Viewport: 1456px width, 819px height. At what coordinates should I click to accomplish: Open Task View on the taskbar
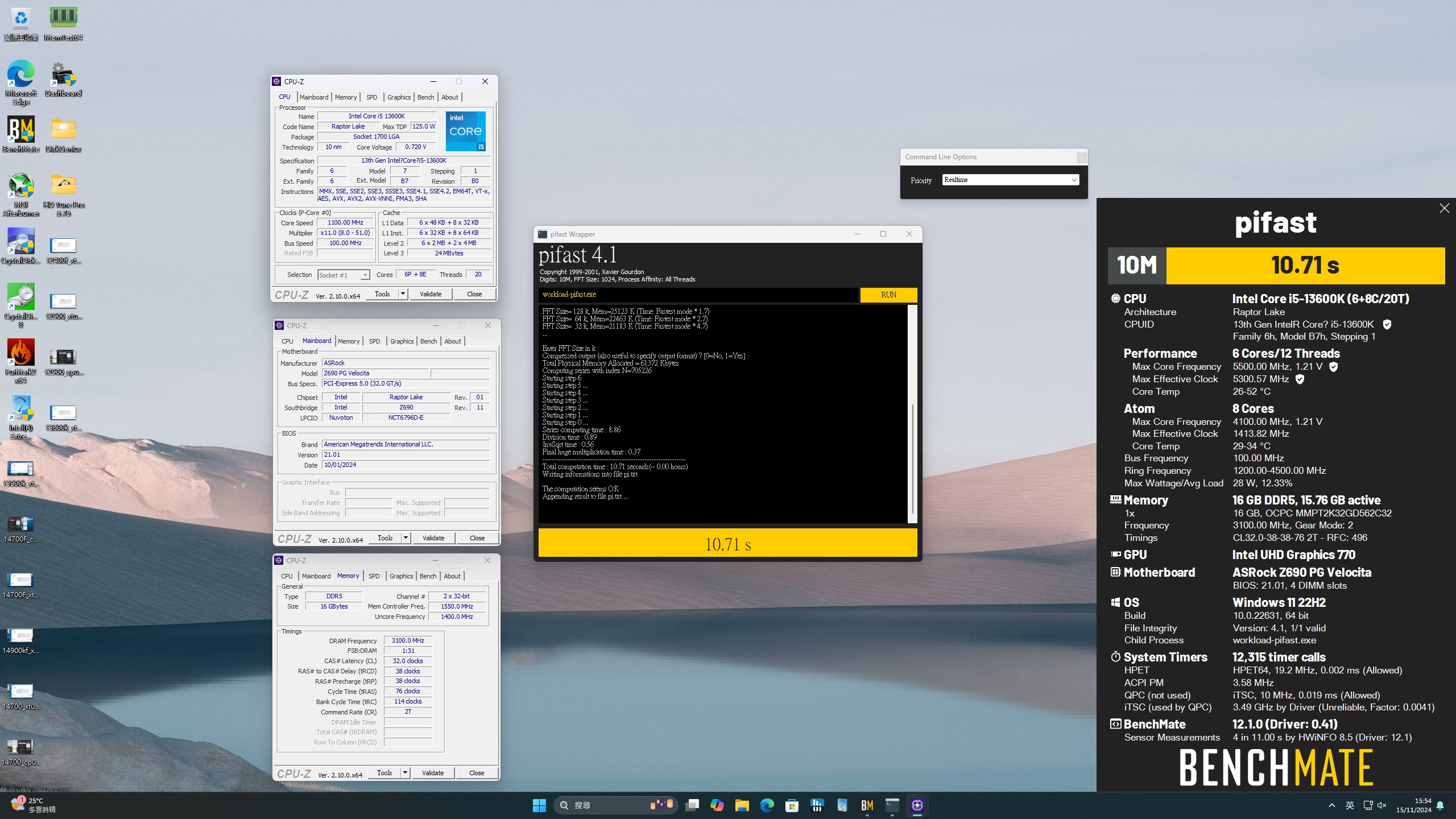692,805
